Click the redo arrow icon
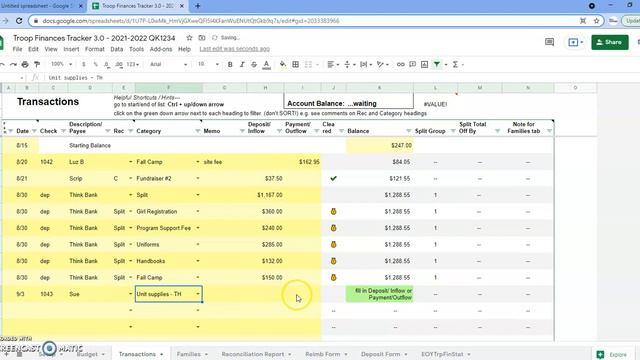This screenshot has width=640, height=360. pos(13,64)
